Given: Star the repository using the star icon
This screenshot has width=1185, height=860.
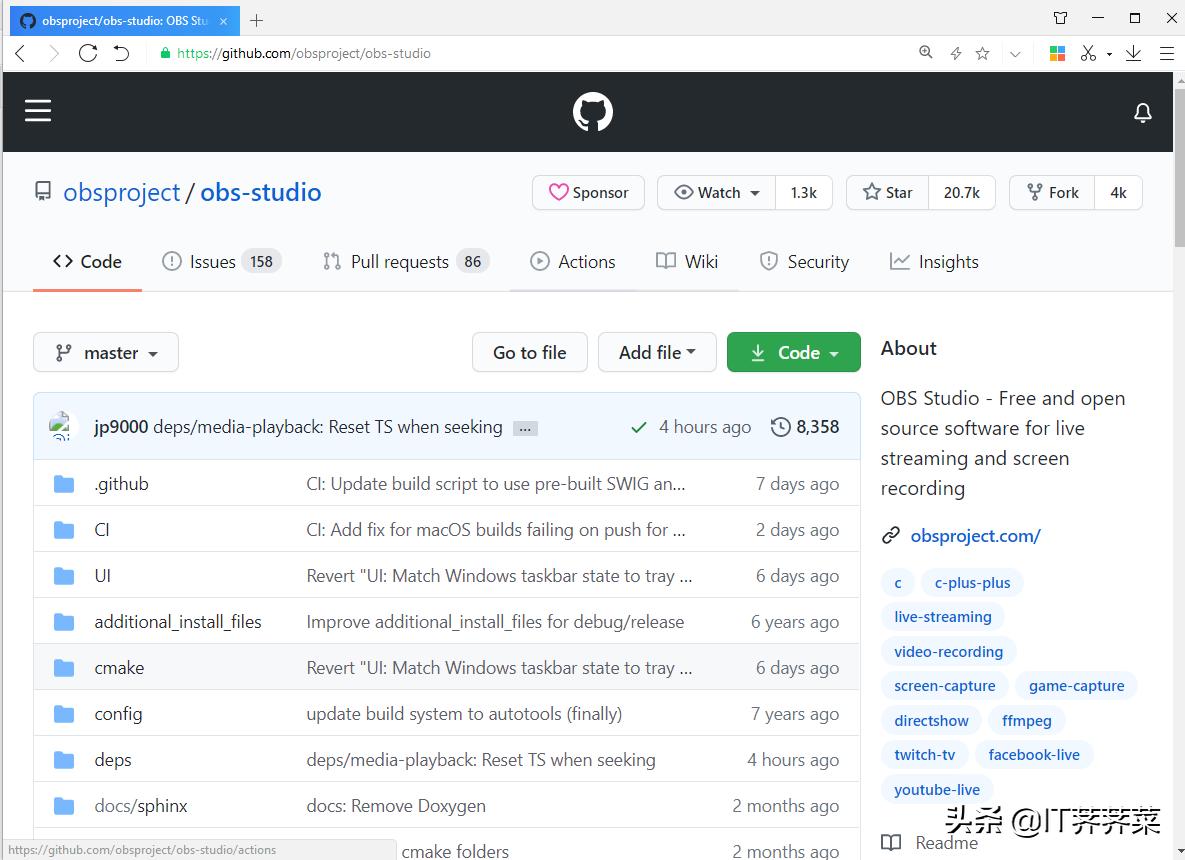Looking at the screenshot, I should click(x=871, y=192).
